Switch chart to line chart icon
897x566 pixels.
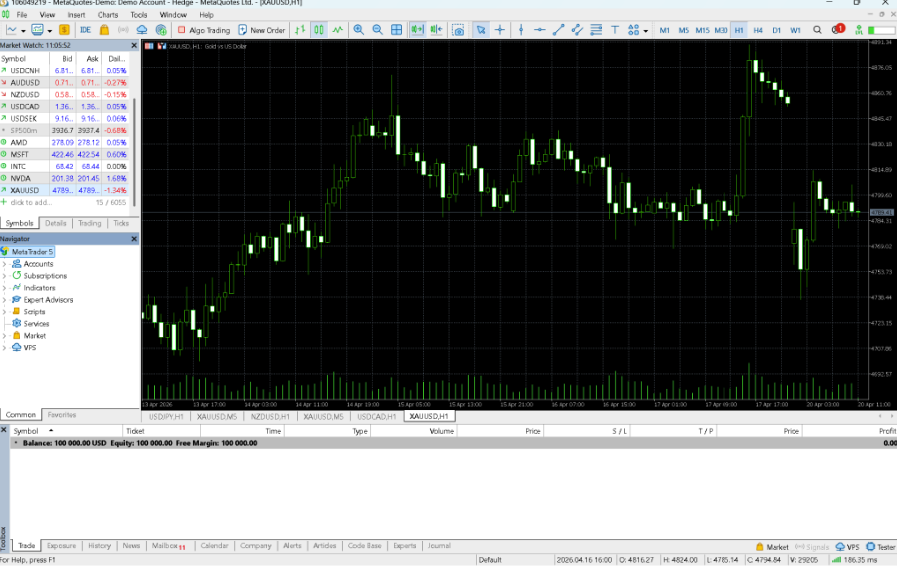pos(338,30)
